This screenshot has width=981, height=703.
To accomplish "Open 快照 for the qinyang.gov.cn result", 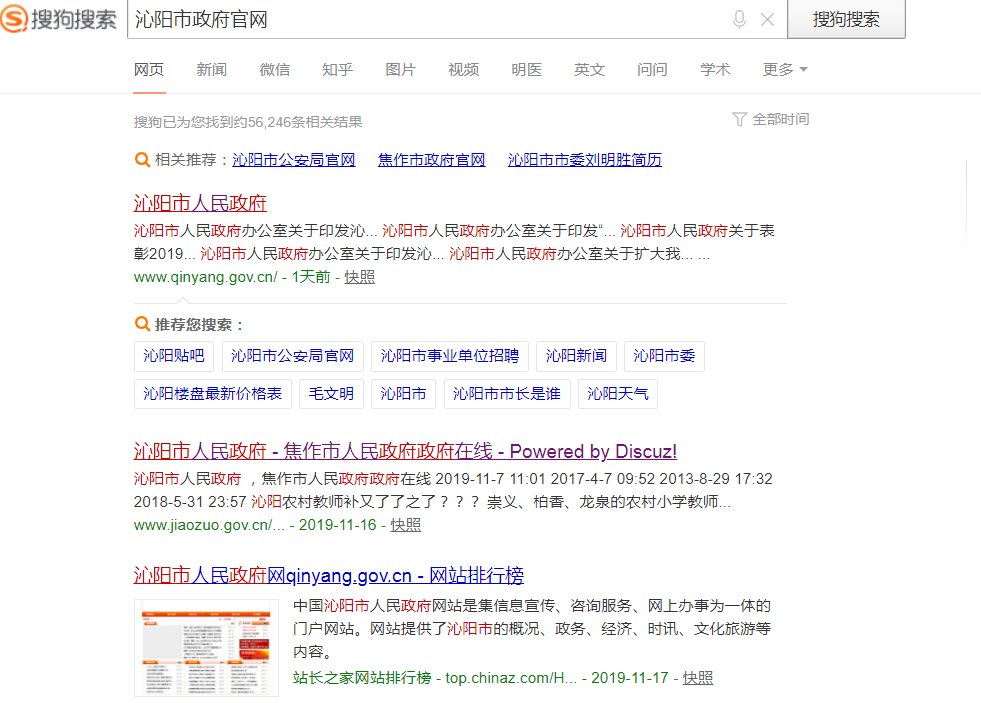I will [359, 277].
